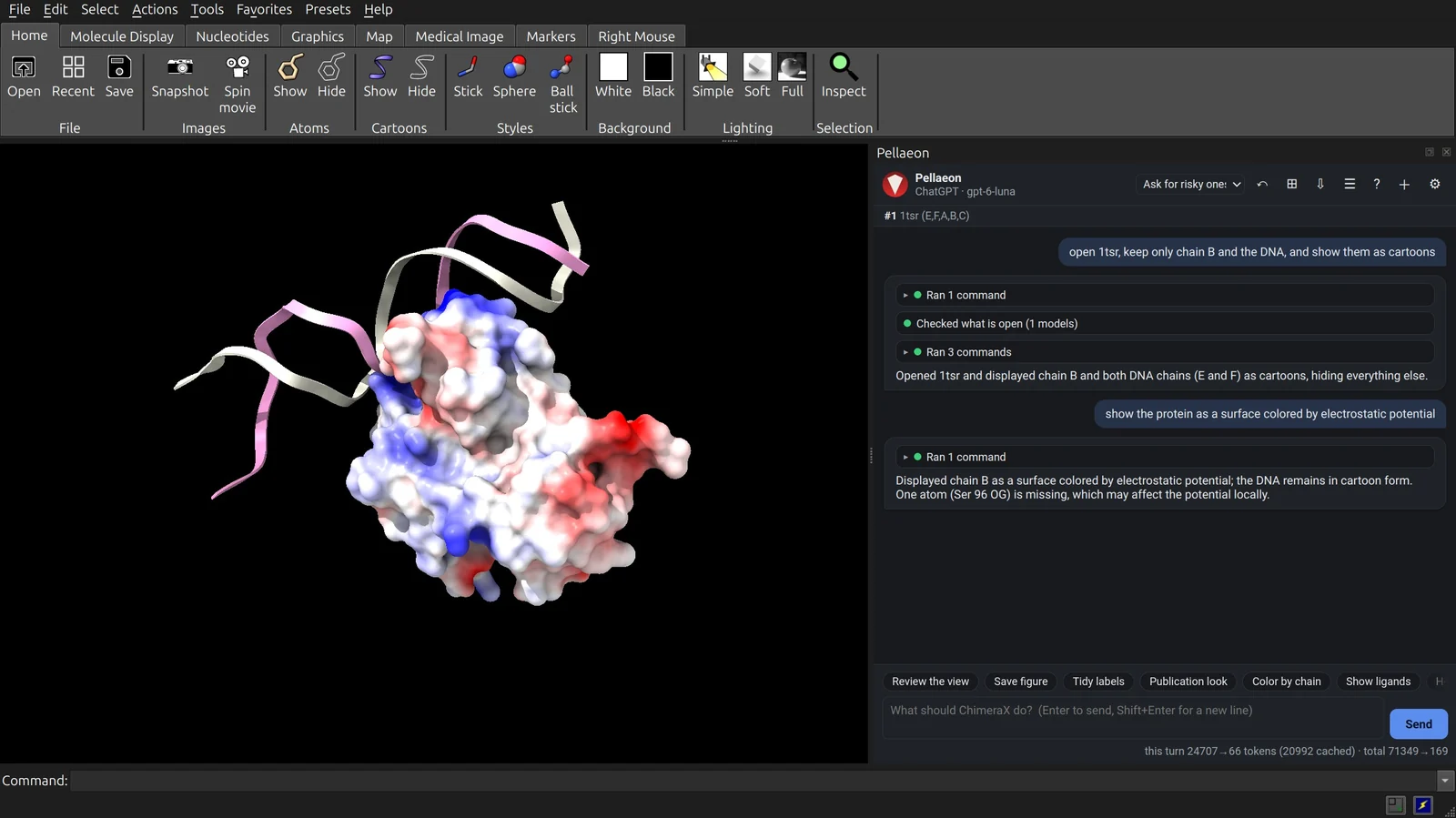The height and width of the screenshot is (818, 1456).
Task: Open the command history dropdown arrow
Action: (1445, 781)
